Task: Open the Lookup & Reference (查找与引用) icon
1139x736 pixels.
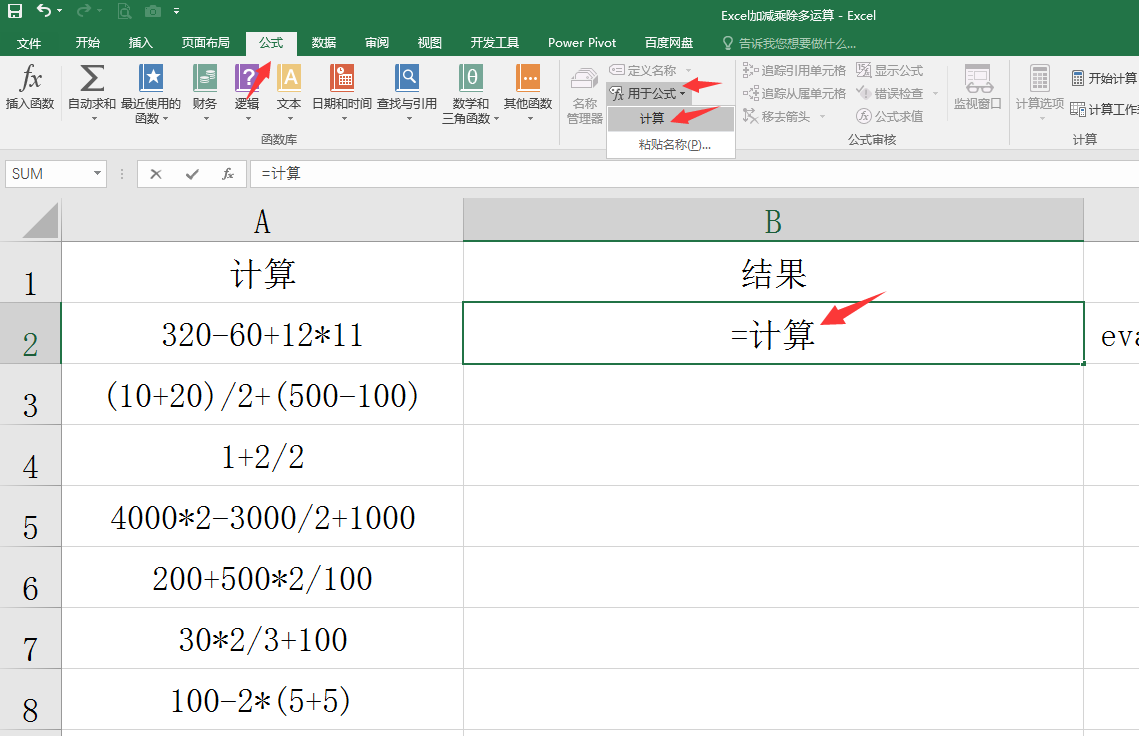Action: coord(407,79)
